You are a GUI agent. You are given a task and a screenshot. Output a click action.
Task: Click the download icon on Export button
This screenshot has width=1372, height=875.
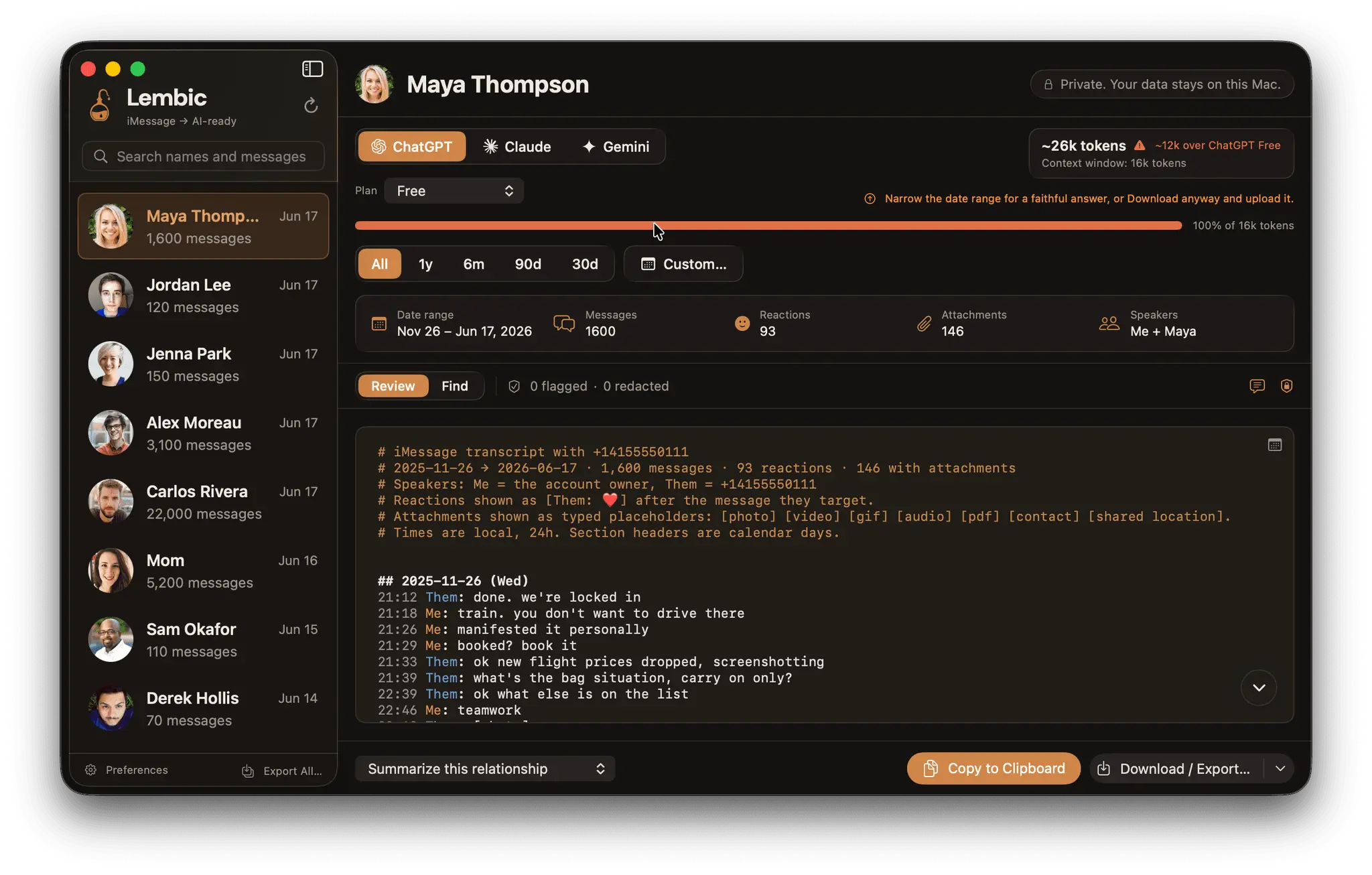[1104, 768]
